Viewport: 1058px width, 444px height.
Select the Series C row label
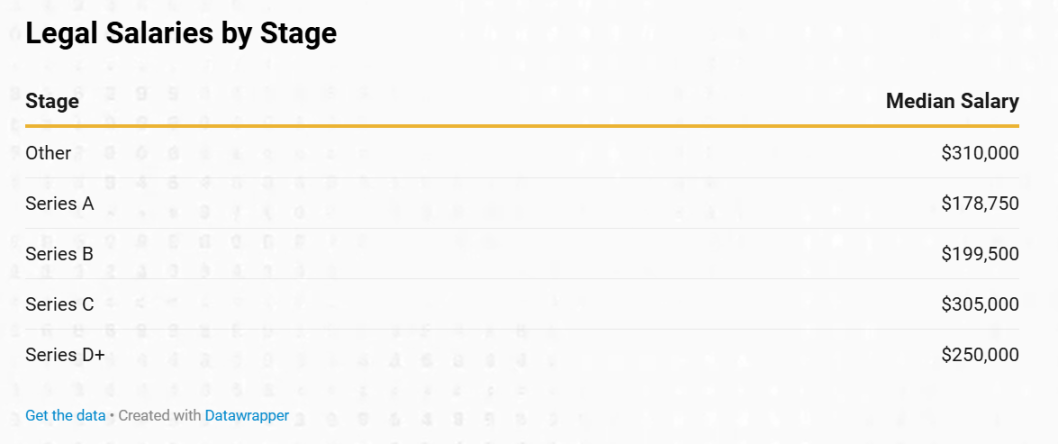click(59, 304)
